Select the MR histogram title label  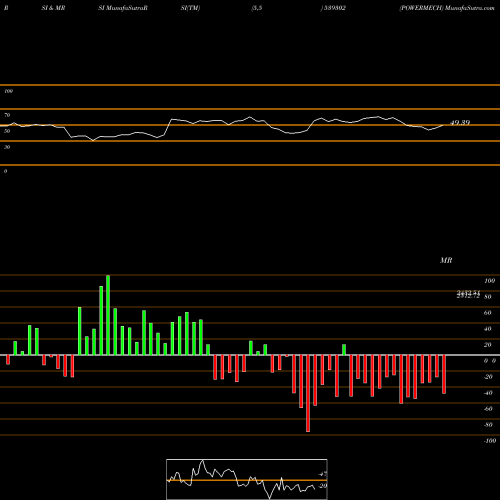pos(446,260)
